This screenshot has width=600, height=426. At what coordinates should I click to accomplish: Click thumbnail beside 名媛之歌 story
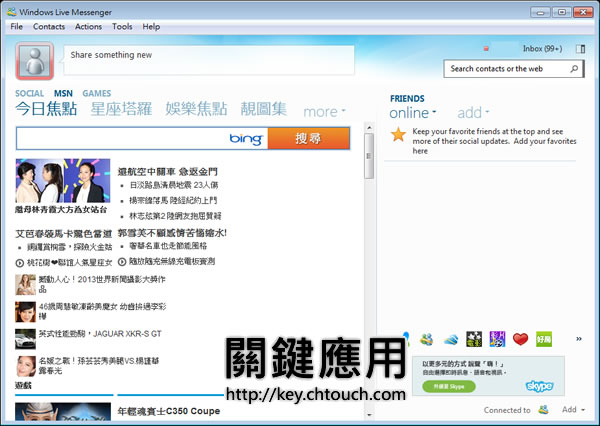point(26,366)
